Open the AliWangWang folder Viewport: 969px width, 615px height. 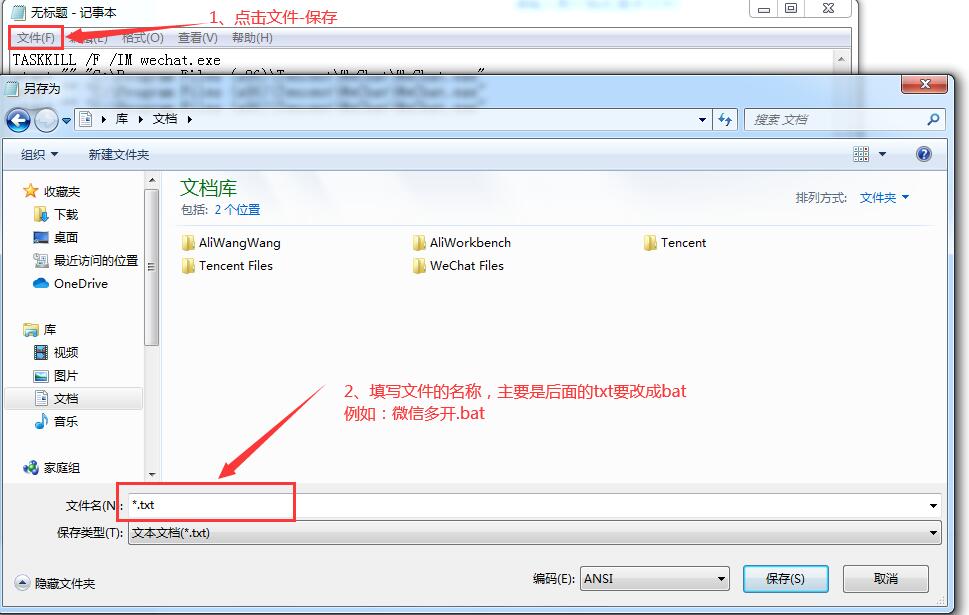pyautogui.click(x=231, y=243)
